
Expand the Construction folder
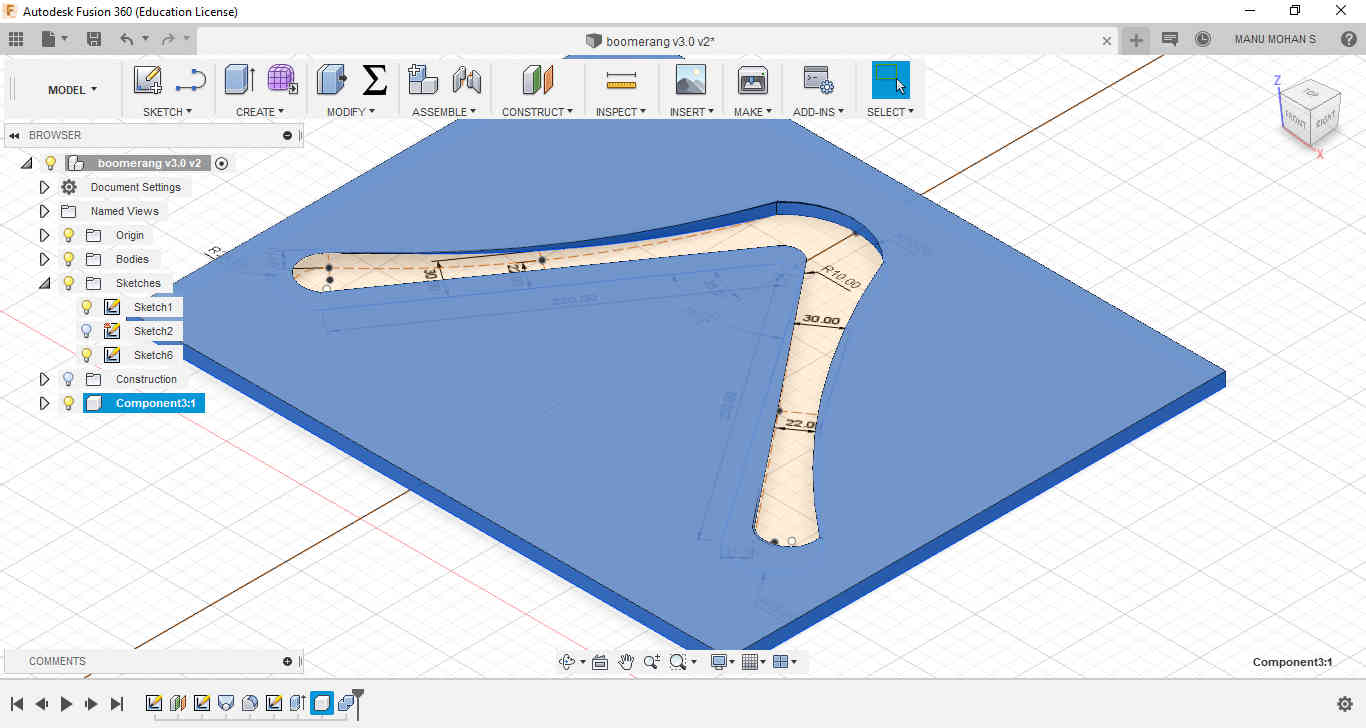point(44,379)
